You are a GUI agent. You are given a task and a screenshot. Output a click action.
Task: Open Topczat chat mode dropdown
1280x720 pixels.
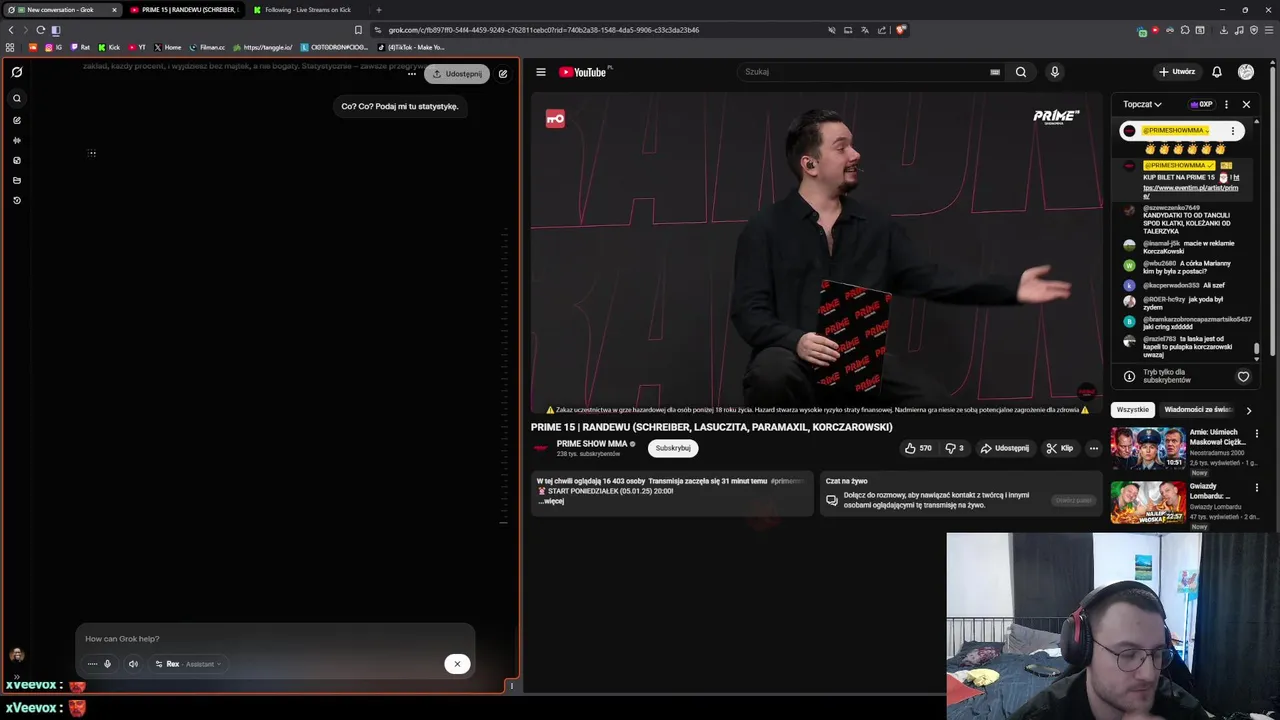click(x=1142, y=104)
